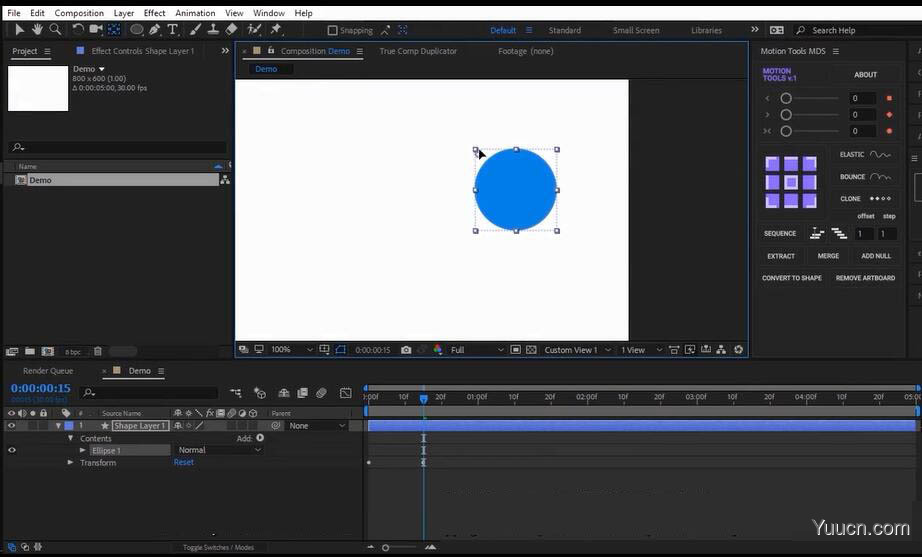Click the Motion Tools center anchor square
This screenshot has width=922, height=557.
tap(791, 182)
